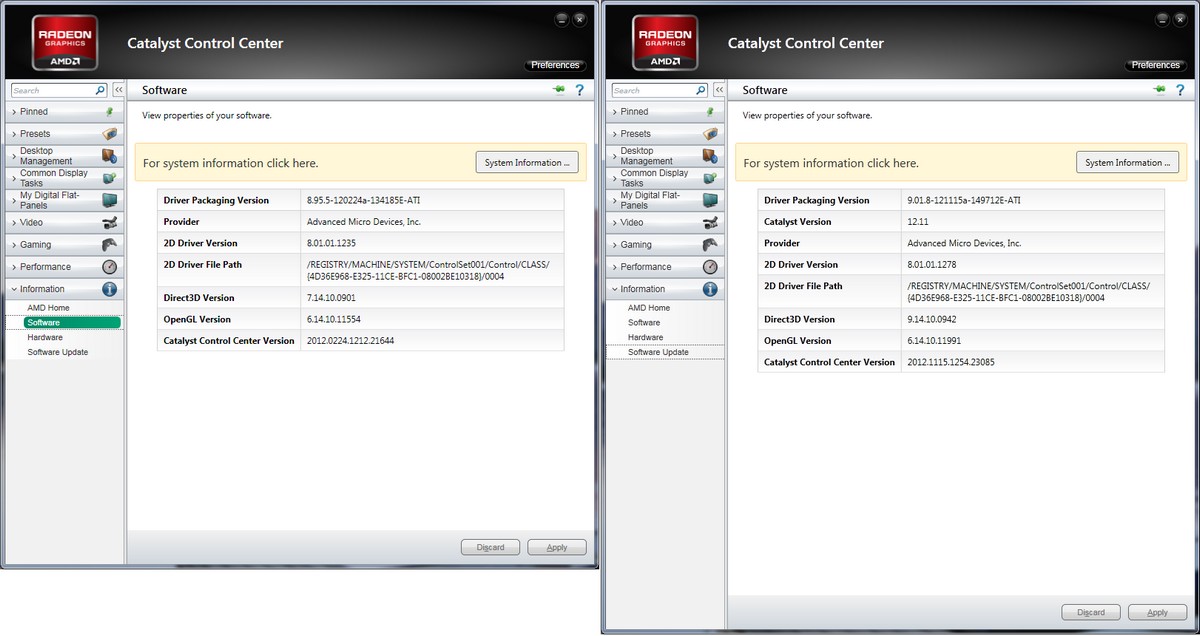The height and width of the screenshot is (636, 1200).
Task: Select Software item in right window sidebar
Action: click(x=644, y=323)
